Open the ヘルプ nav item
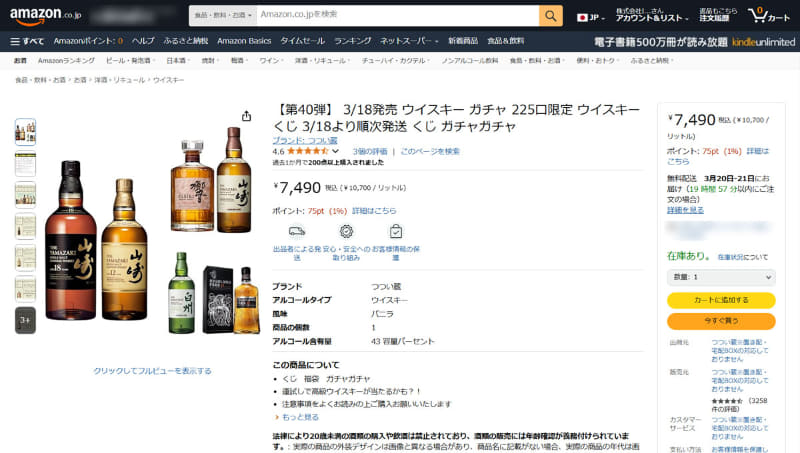Image resolution: width=800 pixels, height=453 pixels. pyautogui.click(x=143, y=41)
